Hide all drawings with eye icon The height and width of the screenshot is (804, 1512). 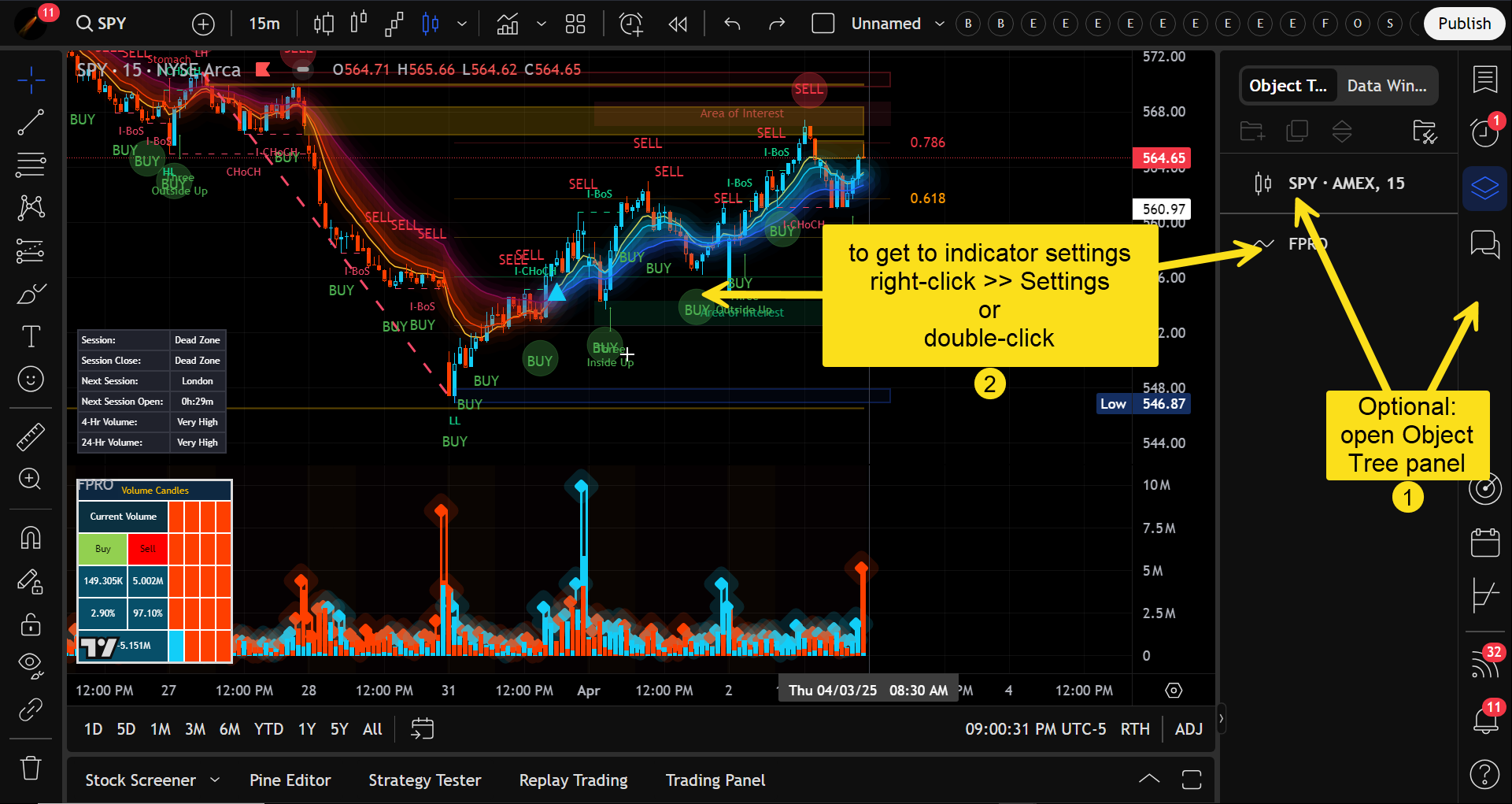pyautogui.click(x=31, y=665)
